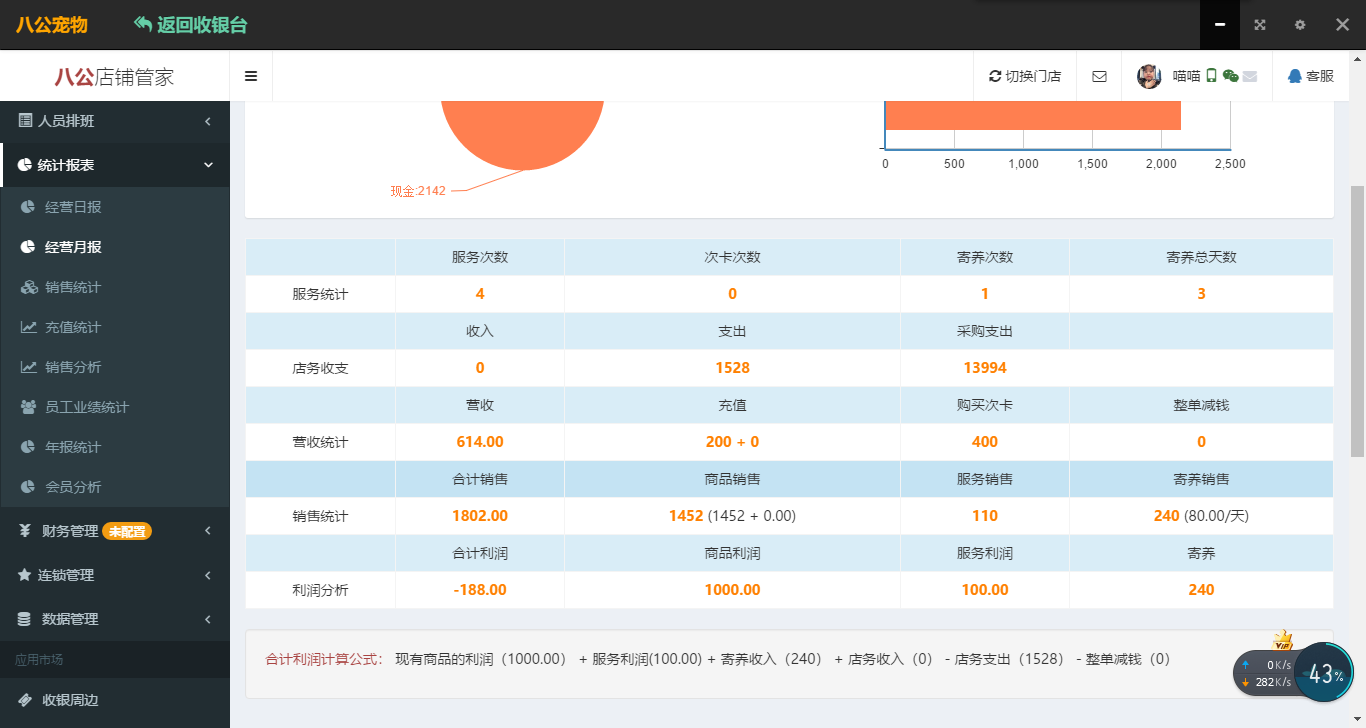1366x728 pixels.
Task: Click the user avatar picture
Action: pyautogui.click(x=1150, y=76)
